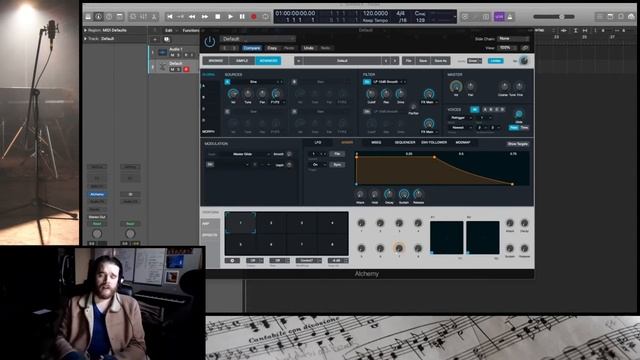This screenshot has width=640, height=360.
Task: Open the first FX Main dropdown
Action: coord(429,102)
